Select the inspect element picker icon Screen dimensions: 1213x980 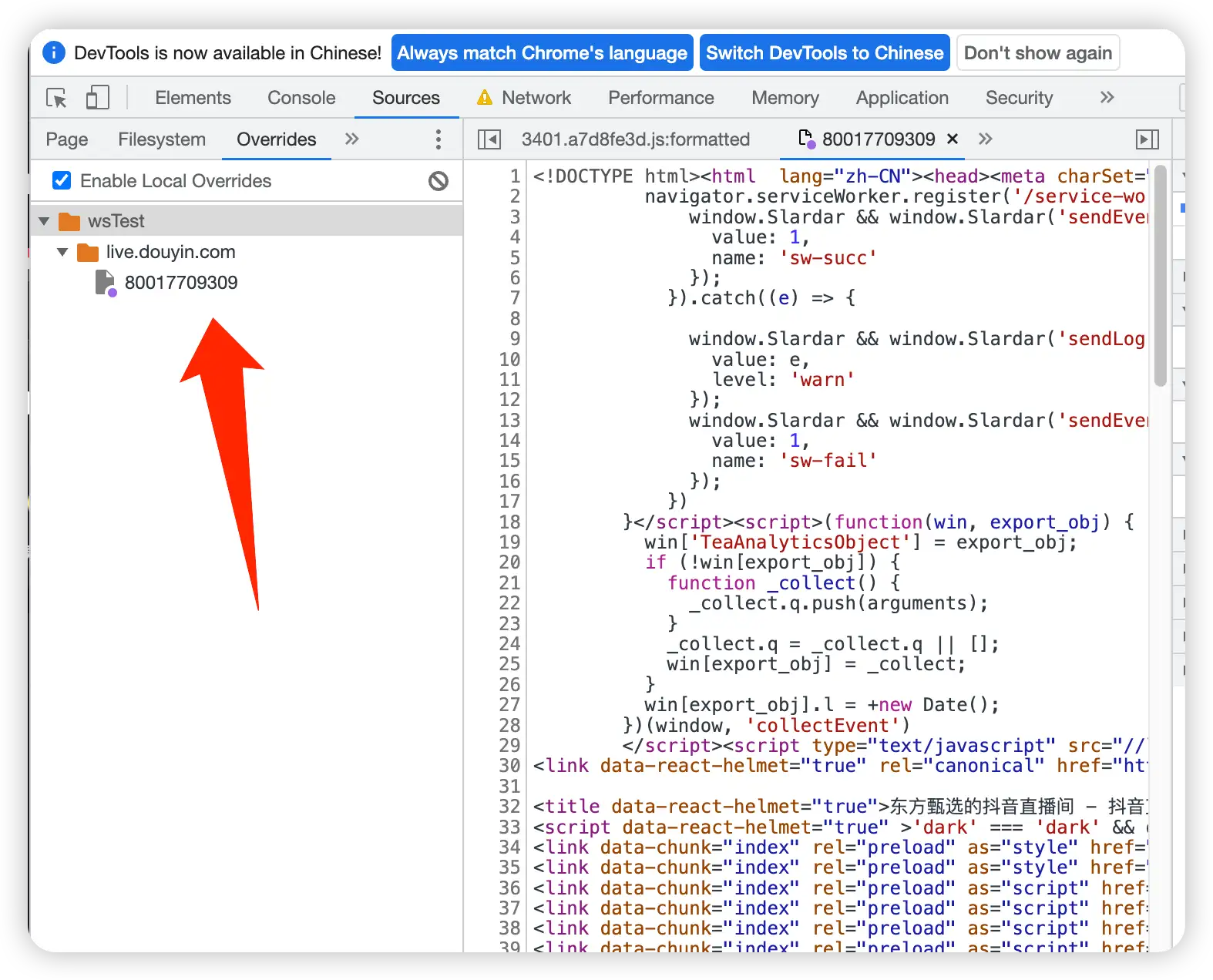56,98
